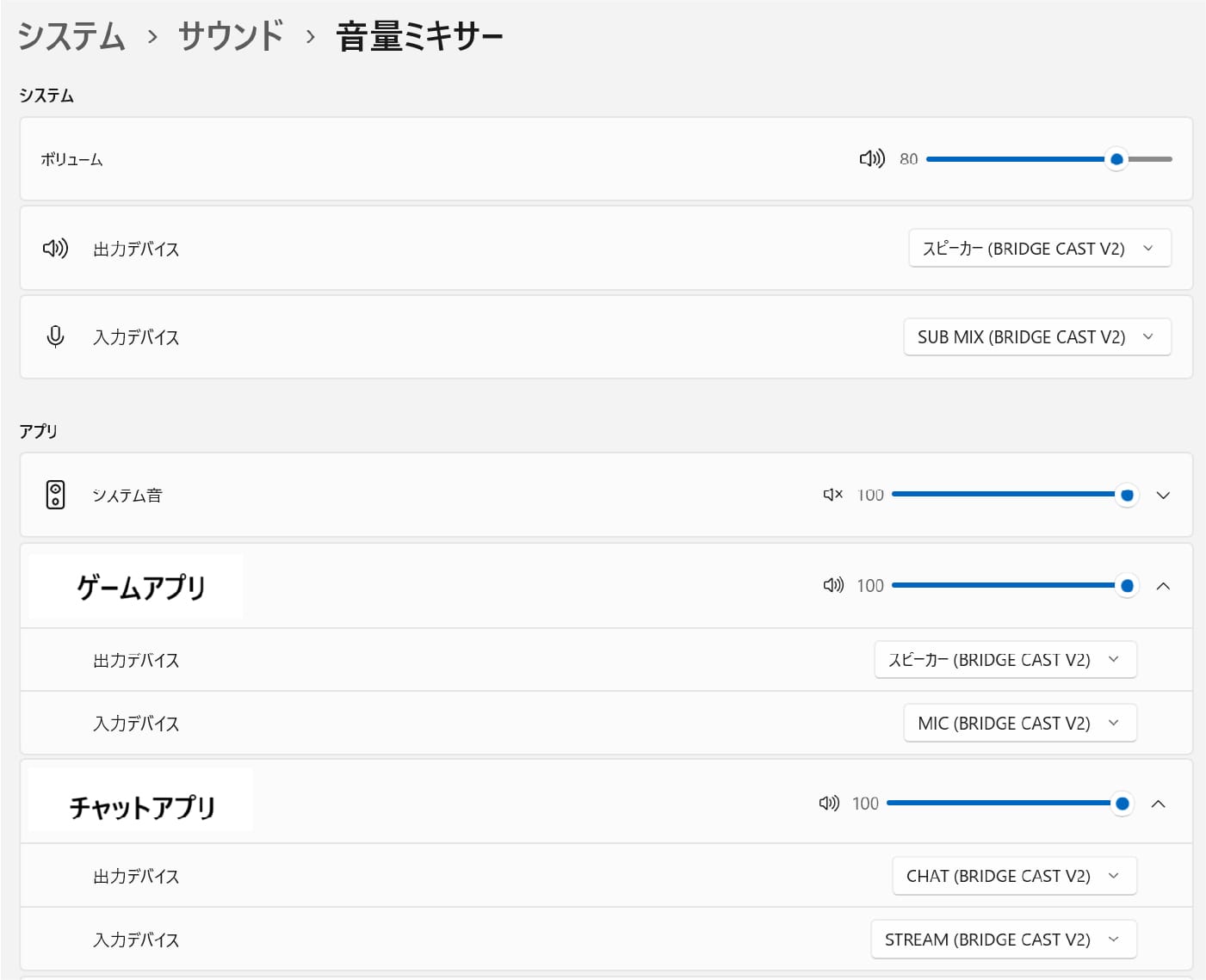Image resolution: width=1206 pixels, height=980 pixels.
Task: Click the ボリューム label
Action: click(x=71, y=159)
